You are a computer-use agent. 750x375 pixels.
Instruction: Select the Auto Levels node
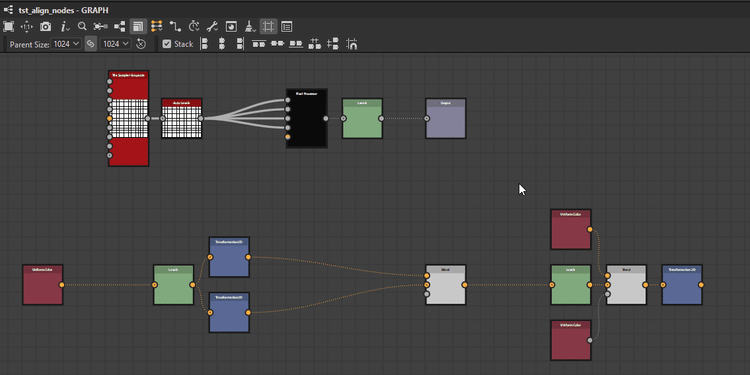(182, 118)
